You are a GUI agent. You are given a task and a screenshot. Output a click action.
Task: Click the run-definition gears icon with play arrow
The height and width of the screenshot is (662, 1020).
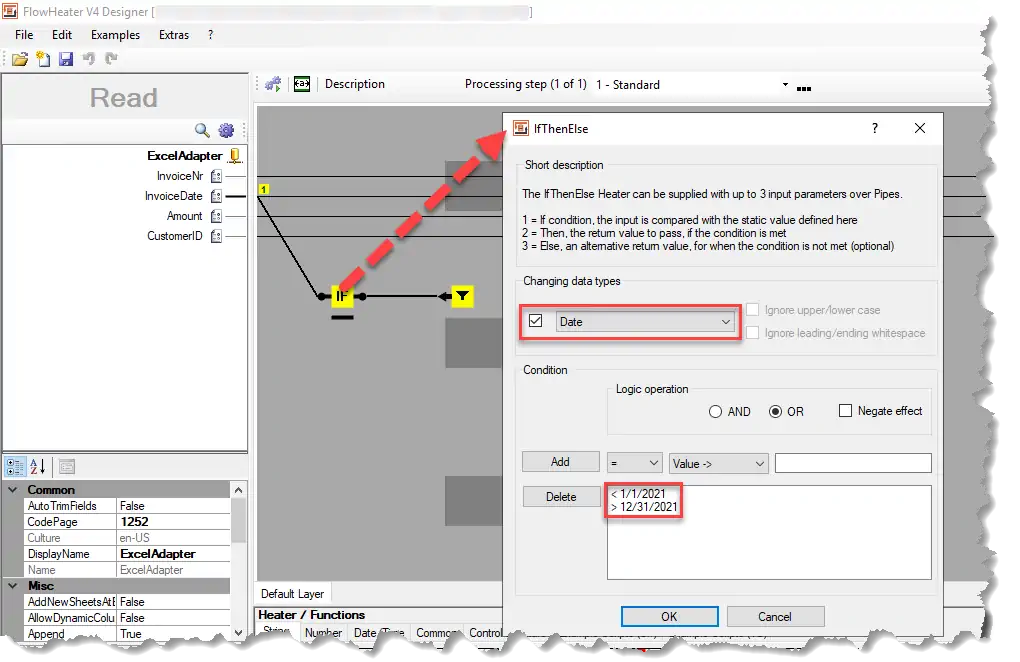(273, 84)
